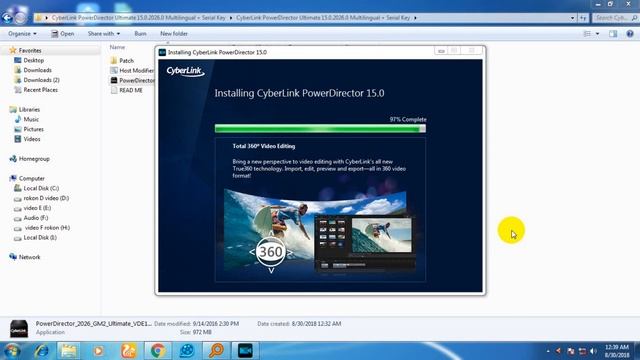Minimize the PowerDirector installer window
This screenshot has width=640, height=360.
[x=441, y=51]
